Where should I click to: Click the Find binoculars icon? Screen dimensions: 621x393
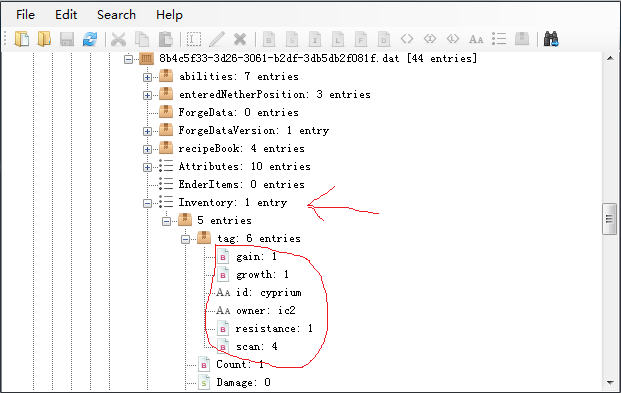[551, 39]
